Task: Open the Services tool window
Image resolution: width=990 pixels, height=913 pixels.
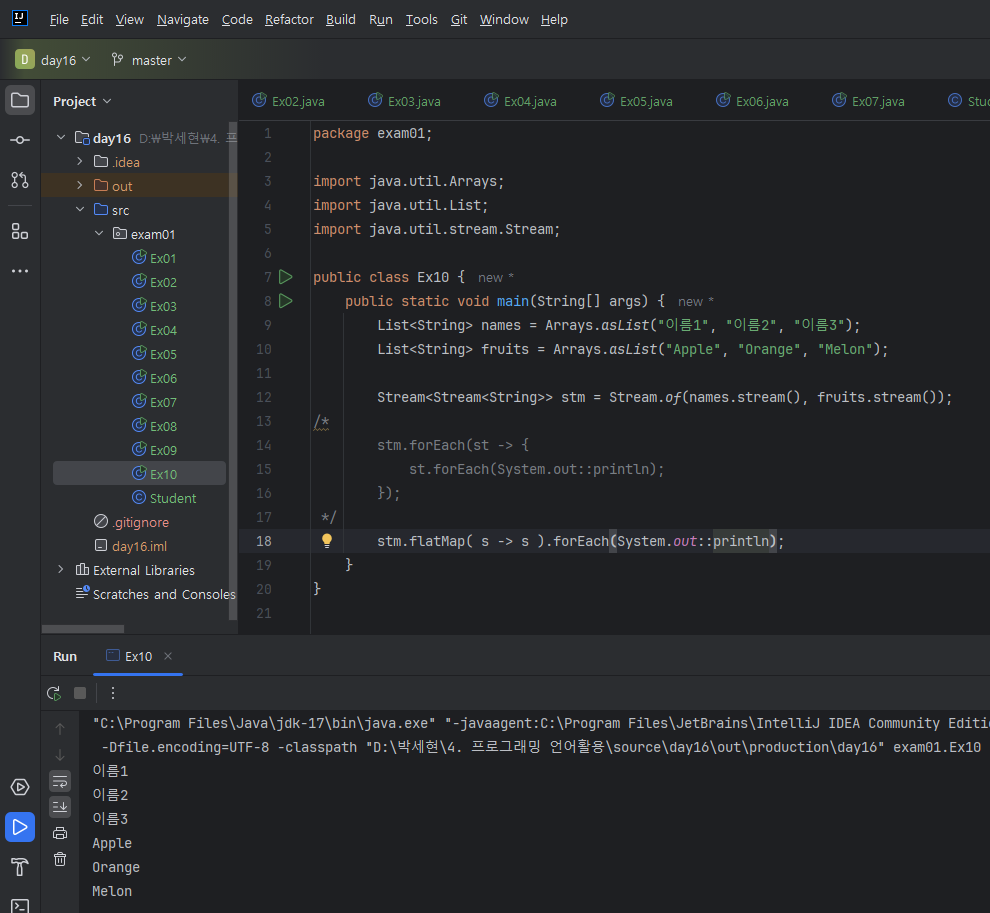Action: tap(20, 787)
